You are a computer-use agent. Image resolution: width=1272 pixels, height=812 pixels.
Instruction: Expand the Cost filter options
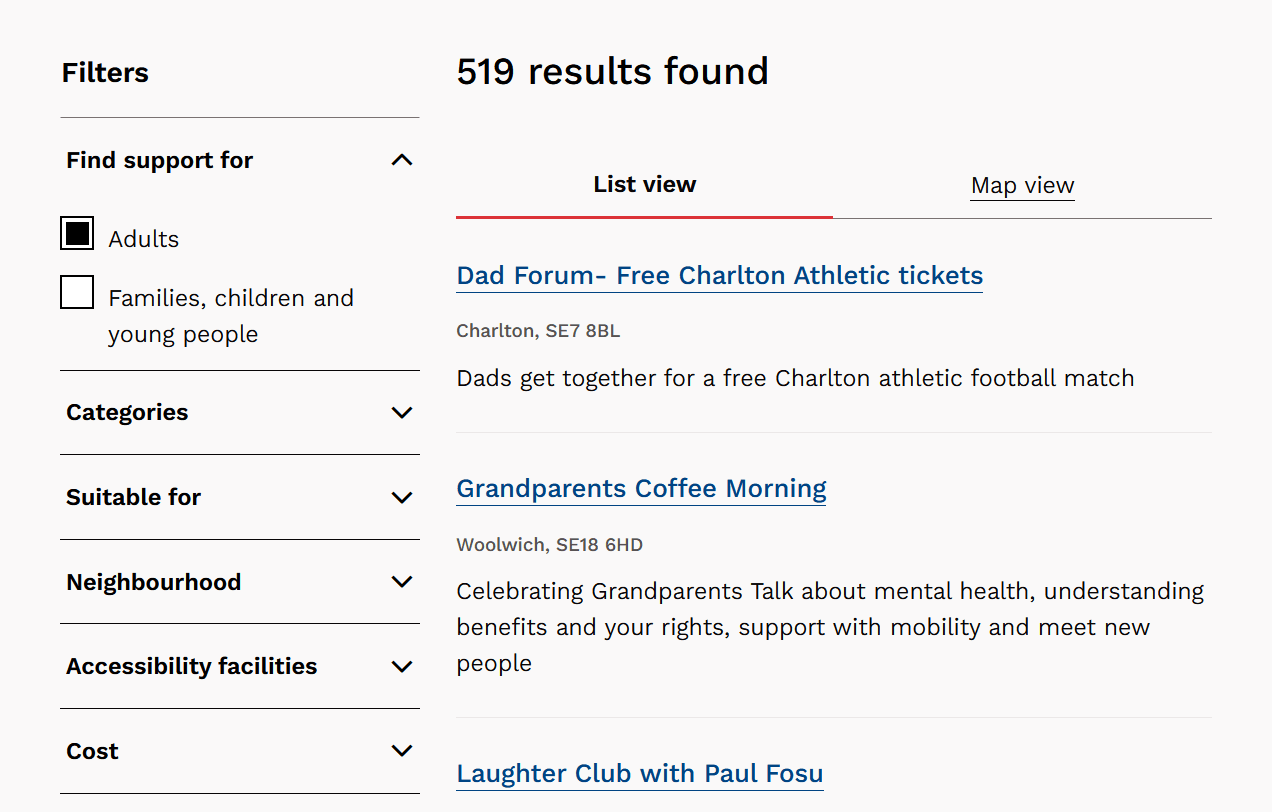pos(240,750)
